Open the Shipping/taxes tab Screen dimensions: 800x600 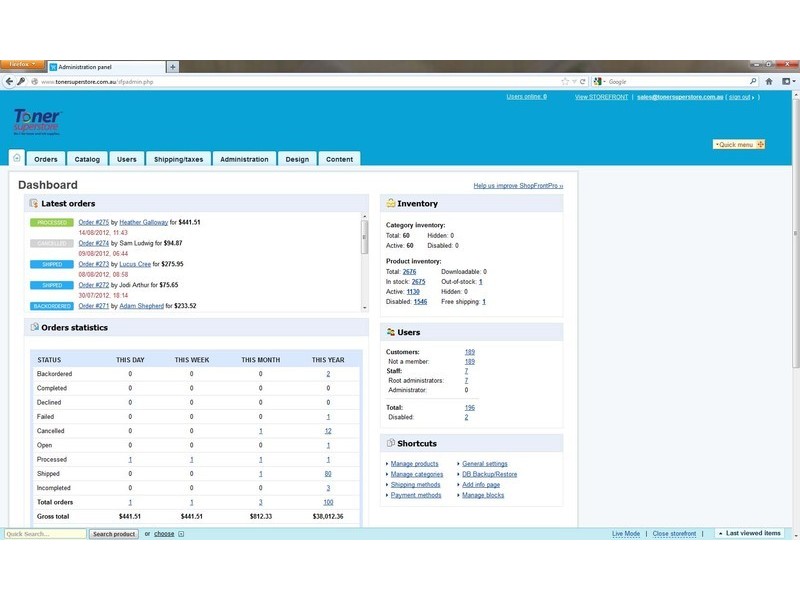[x=179, y=159]
